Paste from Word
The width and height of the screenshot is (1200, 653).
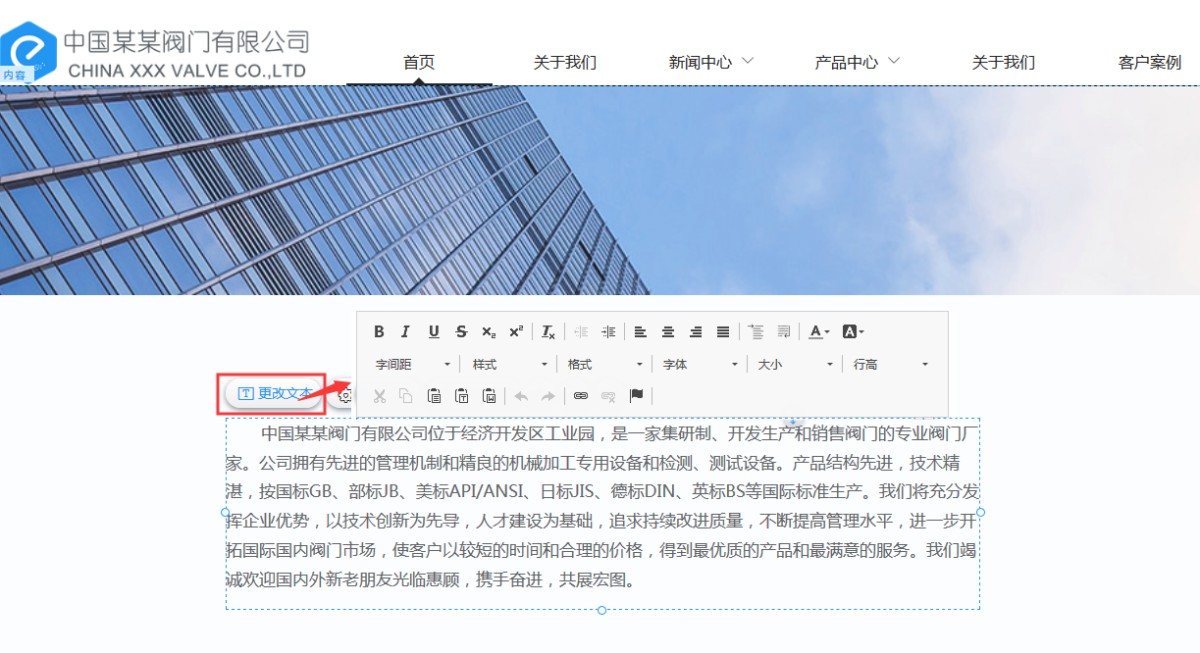pyautogui.click(x=489, y=396)
